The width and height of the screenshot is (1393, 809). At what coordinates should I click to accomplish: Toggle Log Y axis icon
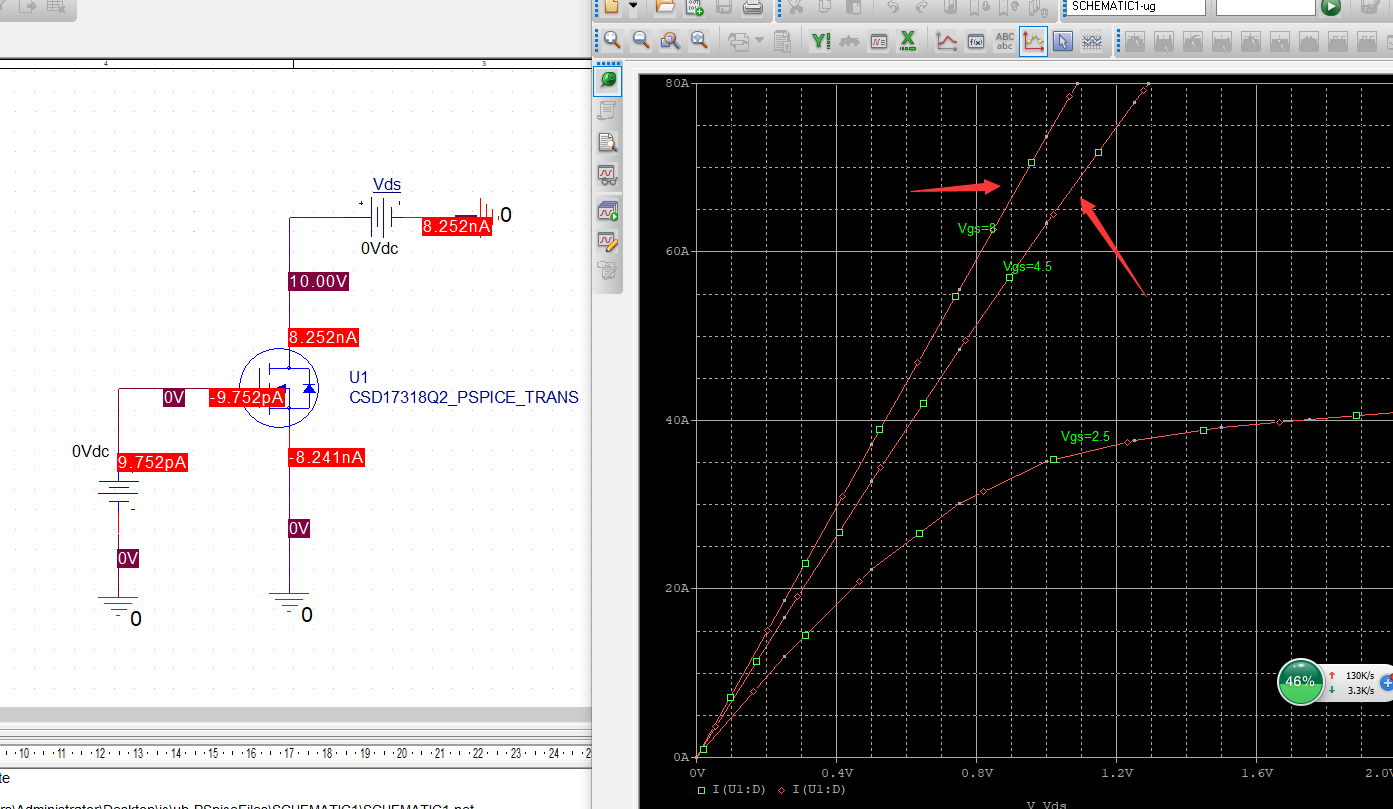pos(821,40)
